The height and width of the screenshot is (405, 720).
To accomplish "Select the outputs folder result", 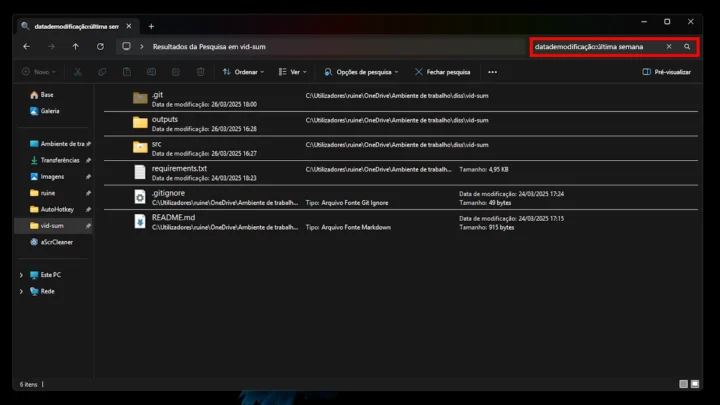I will tap(401, 124).
